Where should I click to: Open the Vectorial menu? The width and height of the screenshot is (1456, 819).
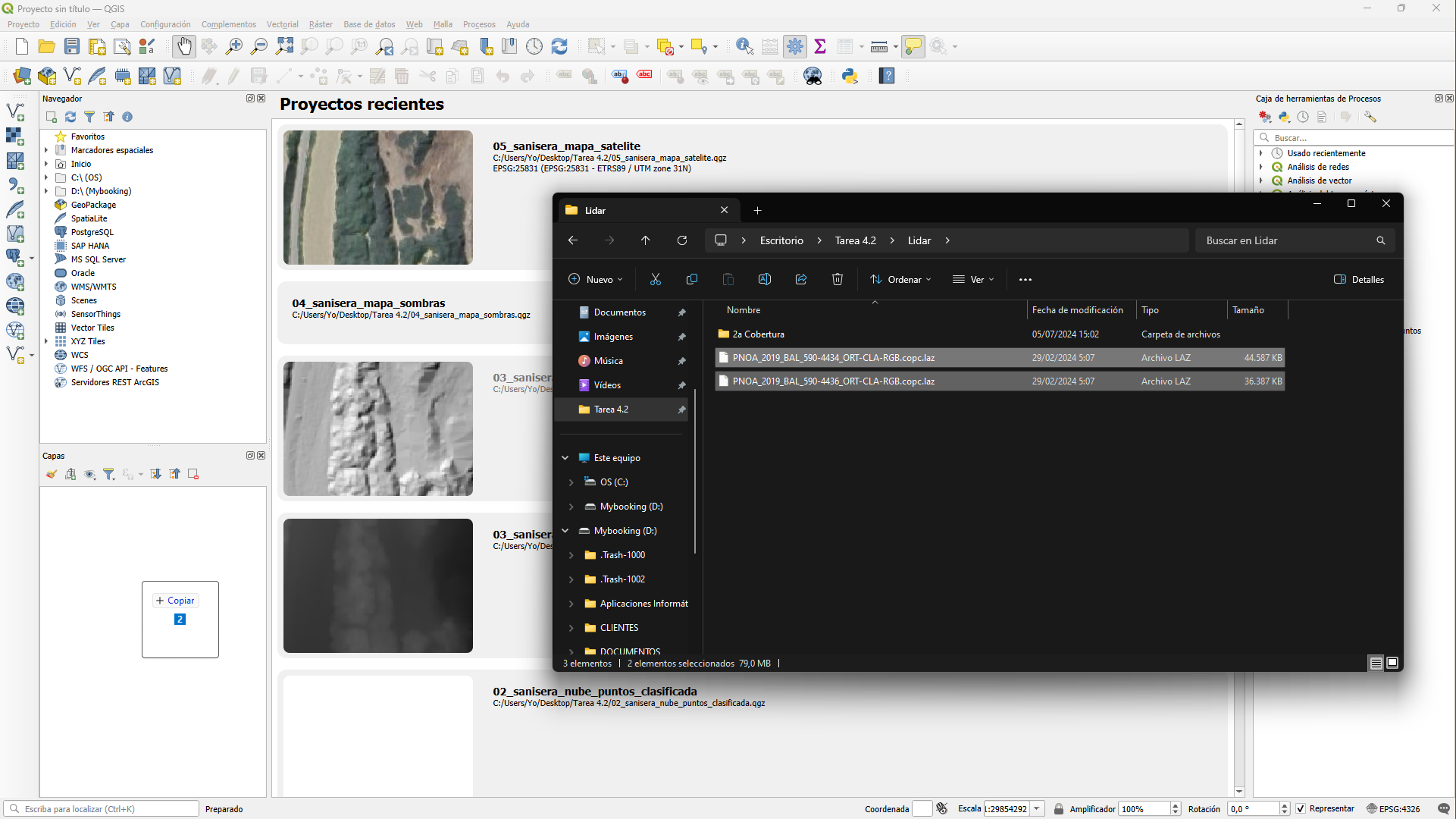(282, 24)
